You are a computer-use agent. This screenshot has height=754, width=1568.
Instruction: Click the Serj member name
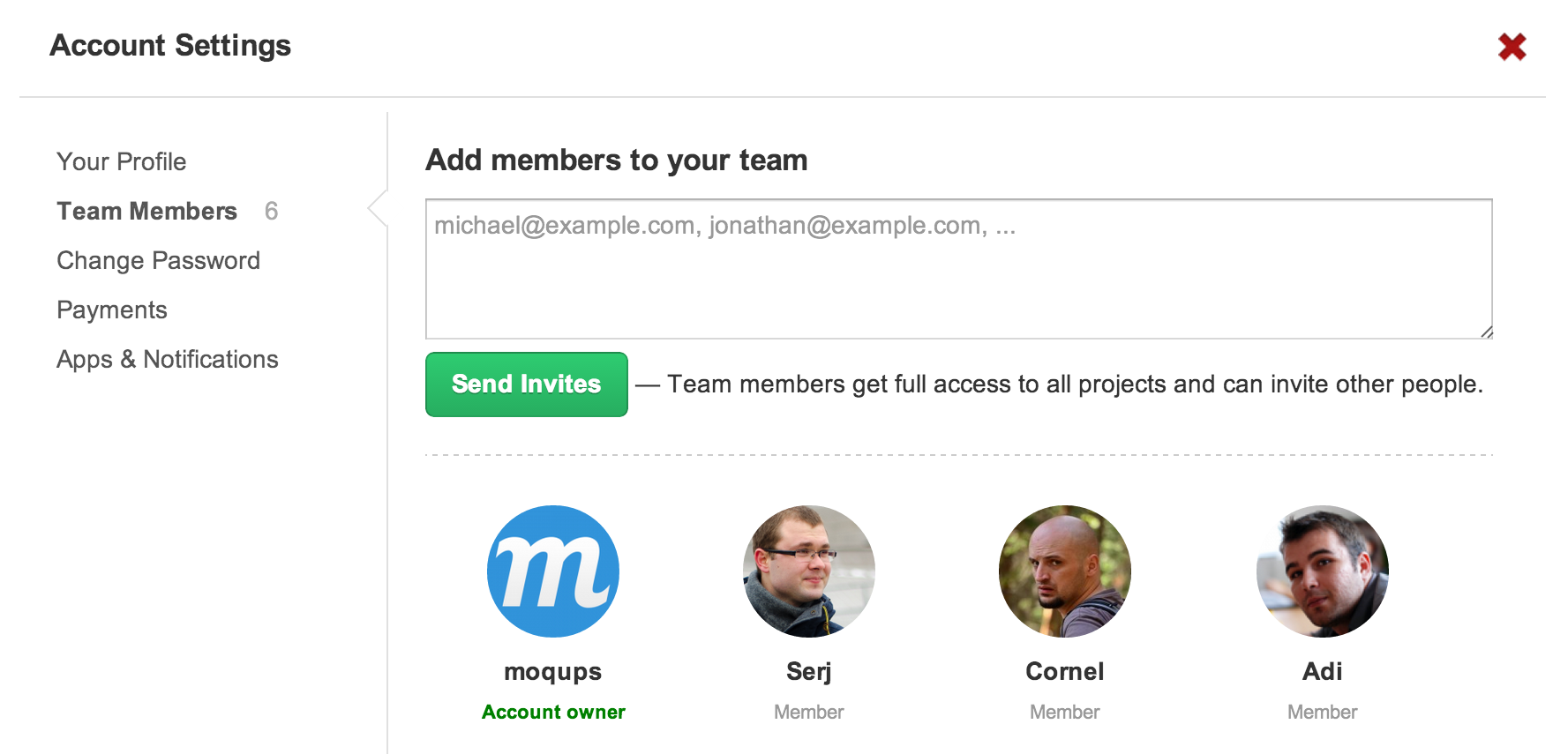click(x=809, y=671)
